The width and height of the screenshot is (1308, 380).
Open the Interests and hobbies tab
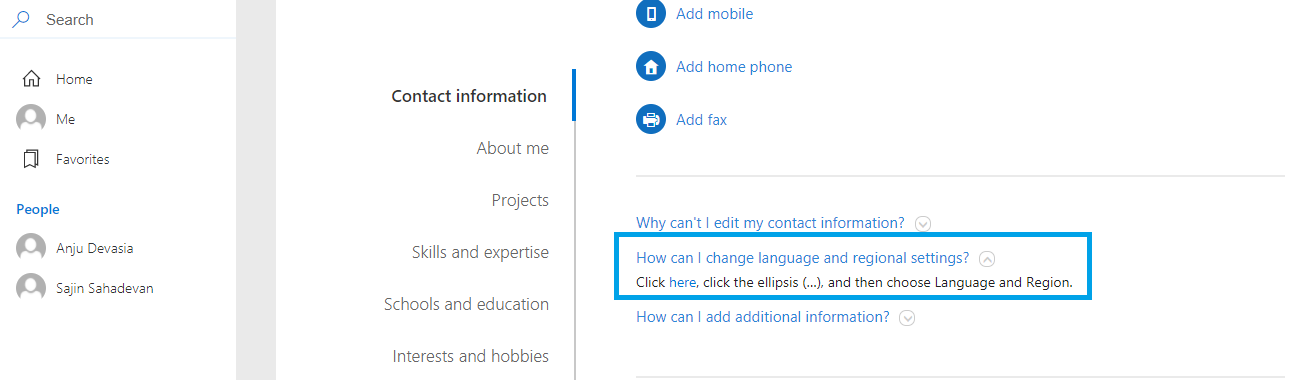(x=471, y=356)
